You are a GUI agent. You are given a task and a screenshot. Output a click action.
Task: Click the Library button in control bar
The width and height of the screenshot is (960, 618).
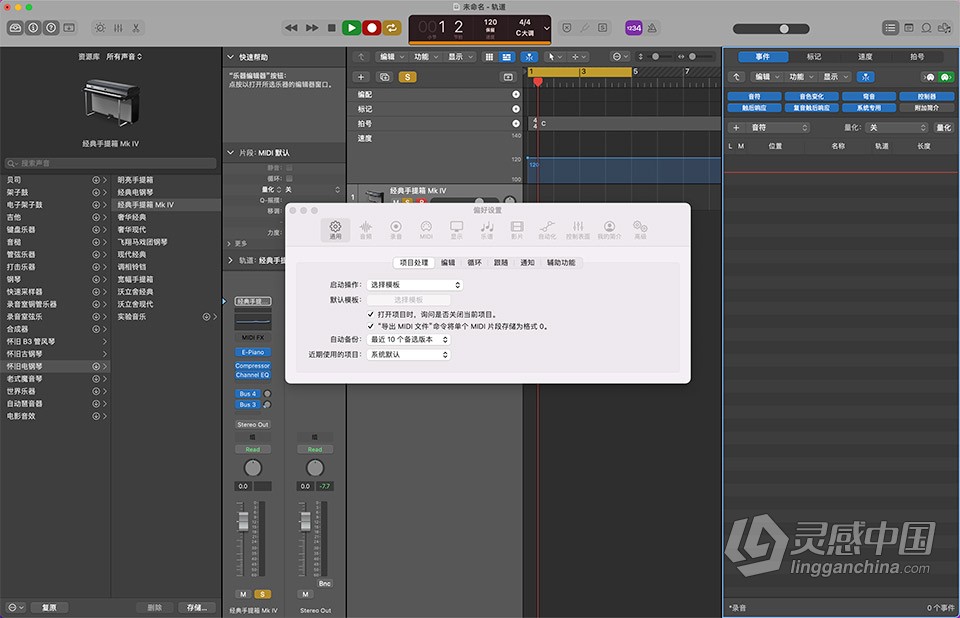(x=15, y=28)
